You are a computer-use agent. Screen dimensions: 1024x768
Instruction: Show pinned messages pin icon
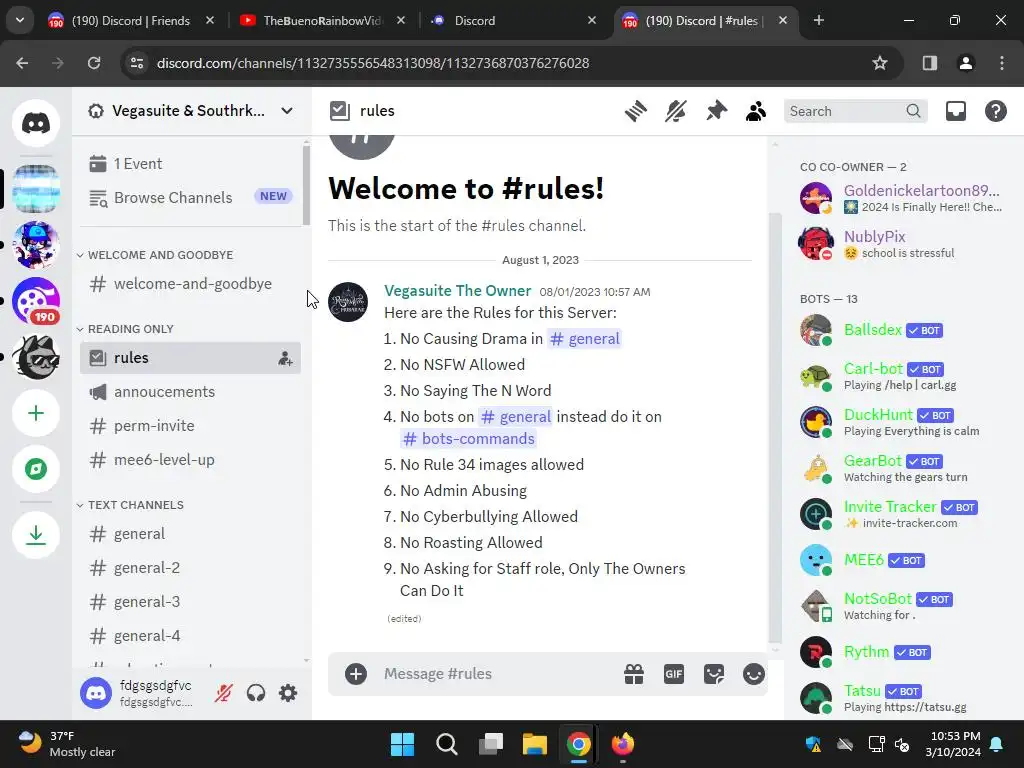716,111
